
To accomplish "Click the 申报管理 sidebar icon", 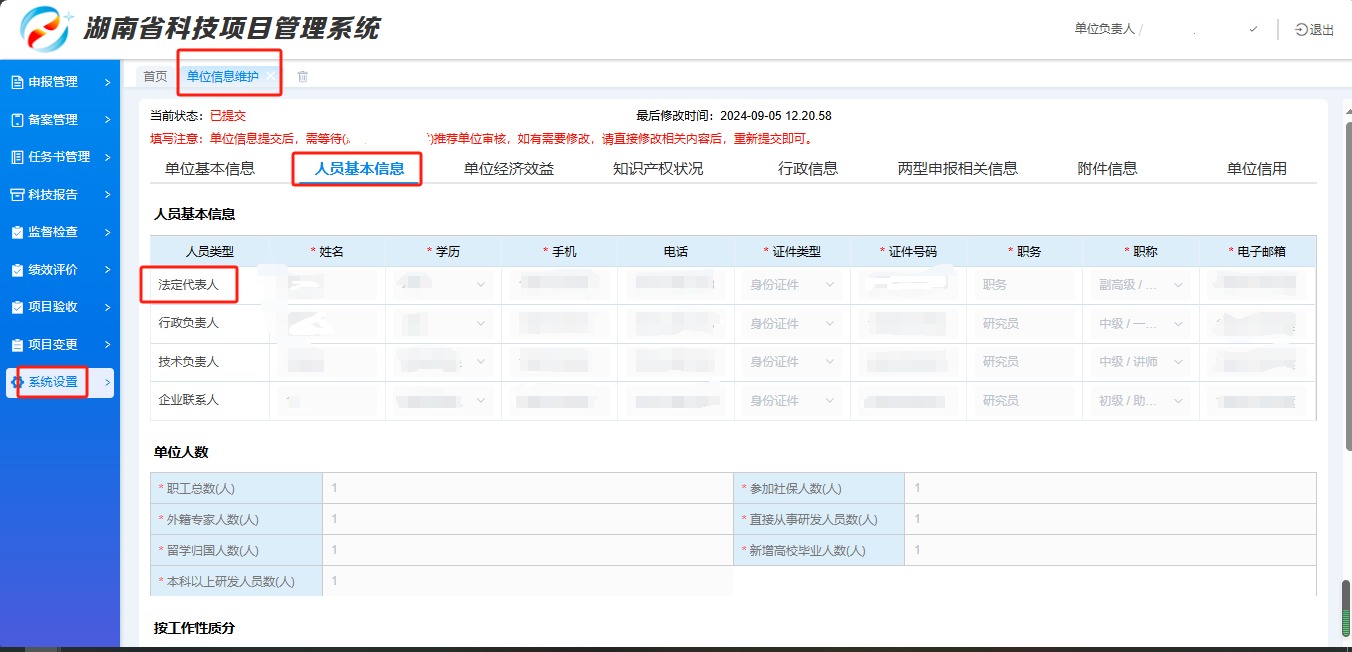I will coord(17,82).
